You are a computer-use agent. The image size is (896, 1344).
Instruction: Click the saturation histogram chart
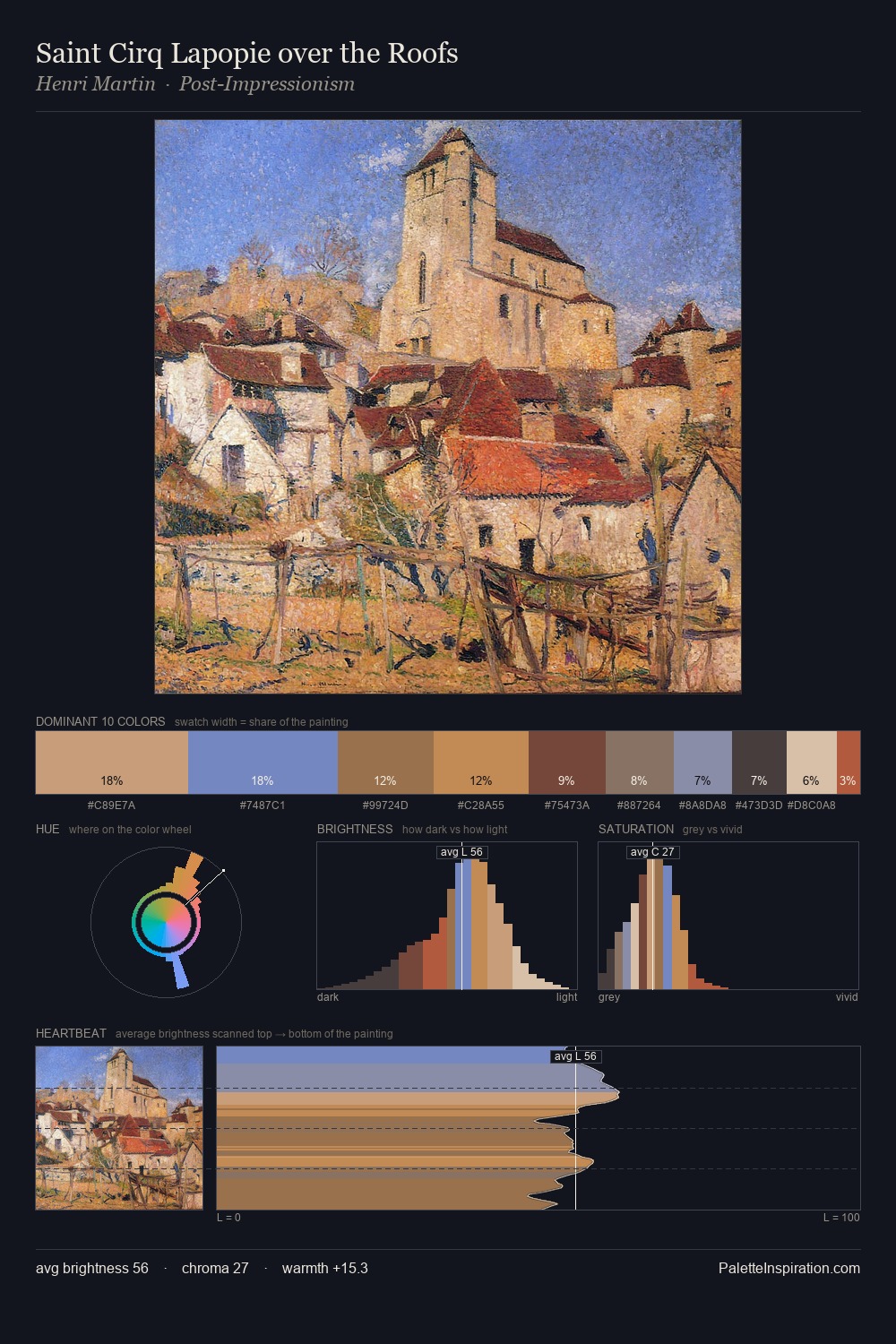(x=728, y=916)
